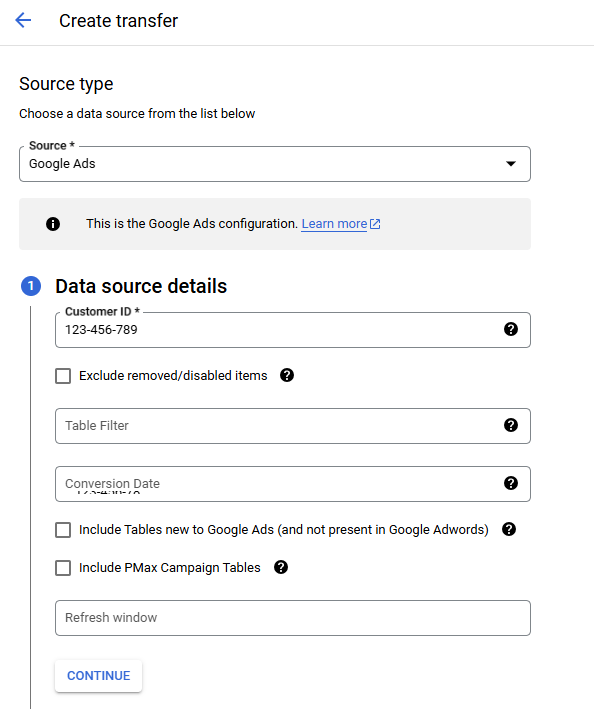The image size is (594, 709).
Task: Open the Source dropdown showing Google Ads
Action: (x=275, y=164)
